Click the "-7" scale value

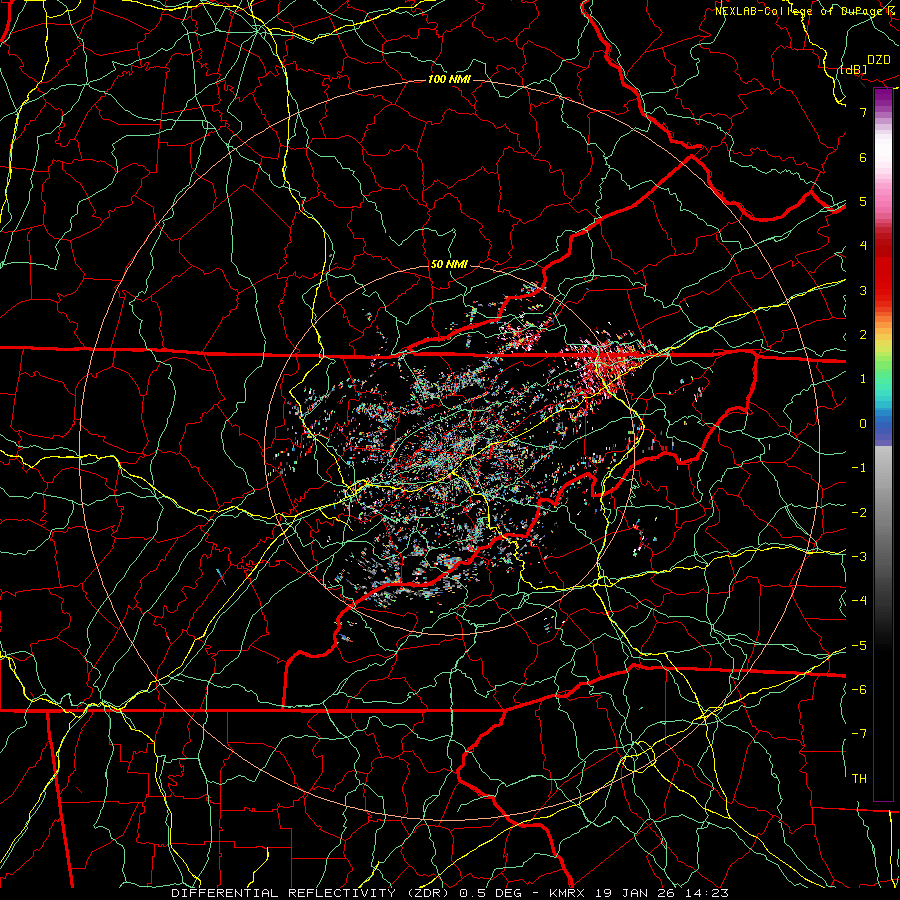(859, 734)
